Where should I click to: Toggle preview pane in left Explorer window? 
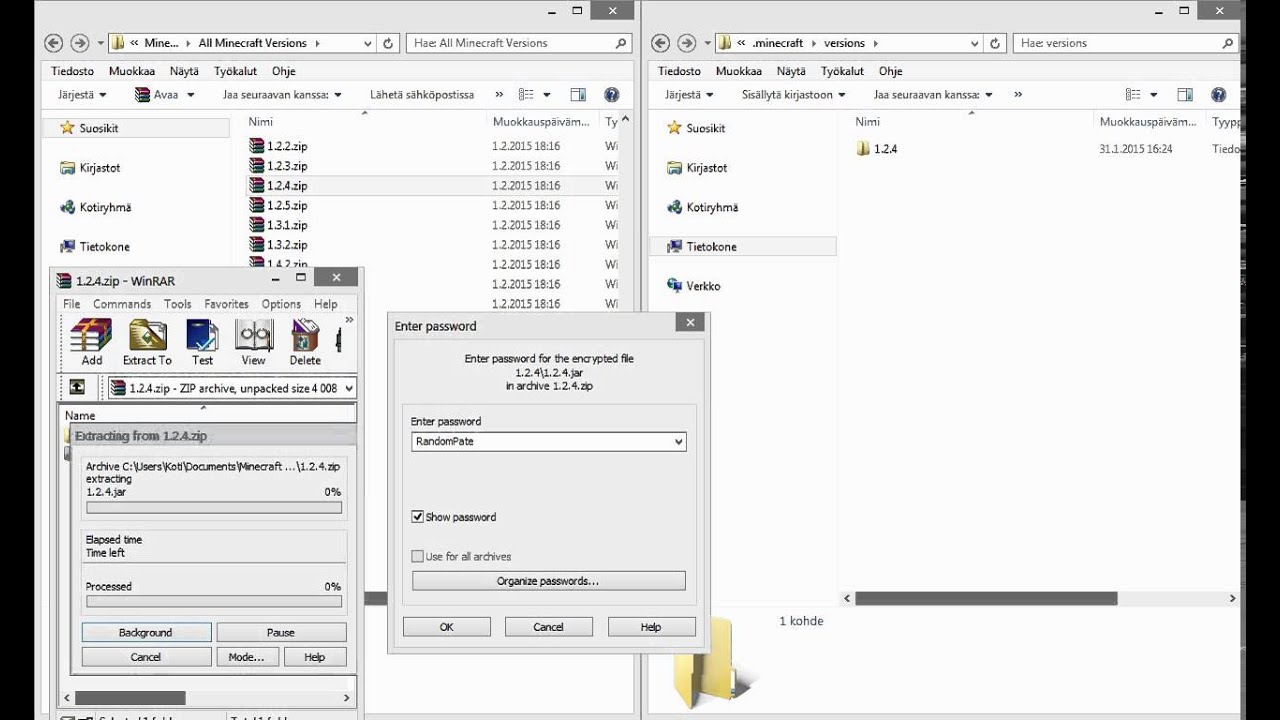[x=578, y=95]
